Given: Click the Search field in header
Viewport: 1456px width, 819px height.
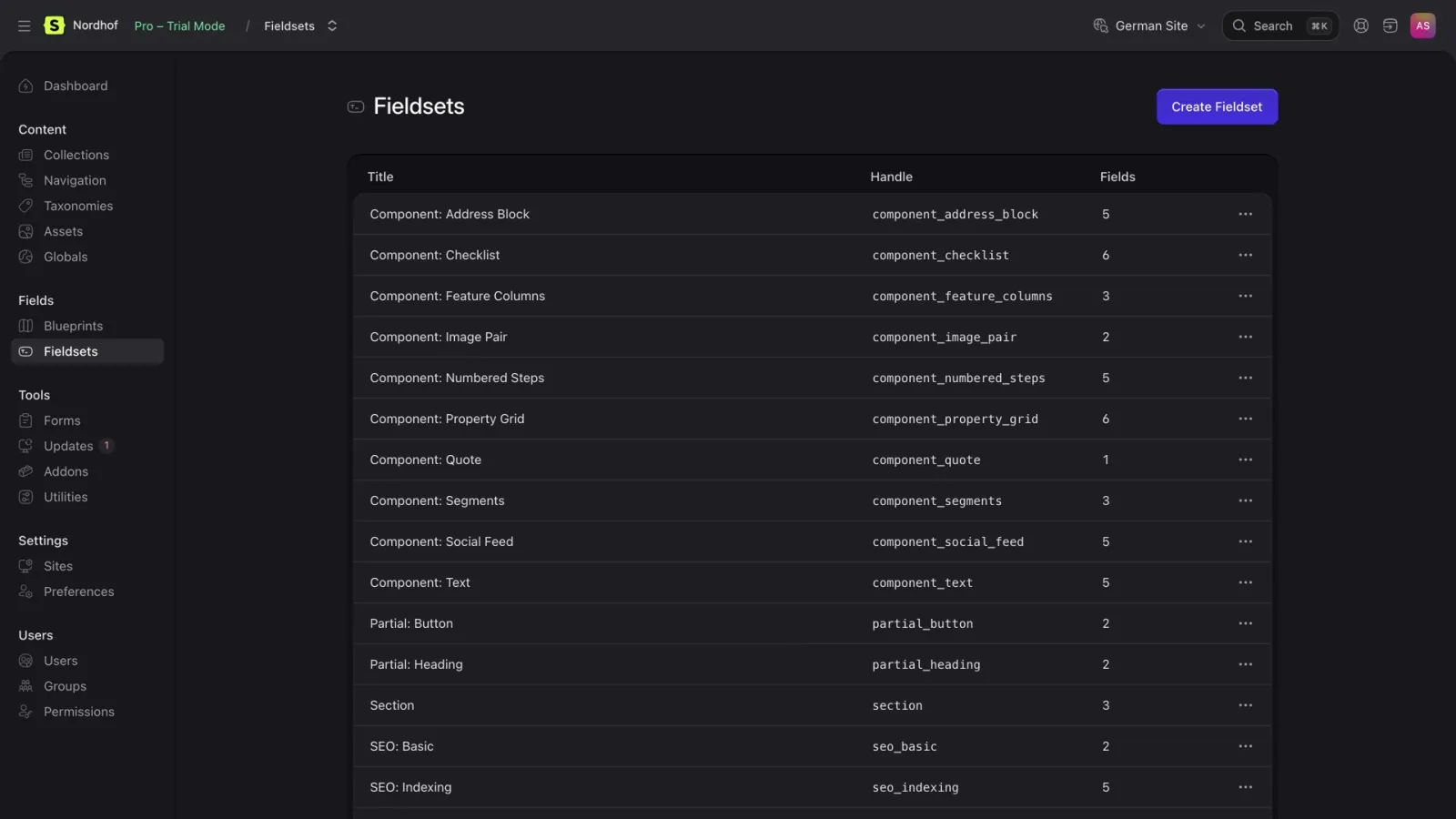Looking at the screenshot, I should [1280, 25].
